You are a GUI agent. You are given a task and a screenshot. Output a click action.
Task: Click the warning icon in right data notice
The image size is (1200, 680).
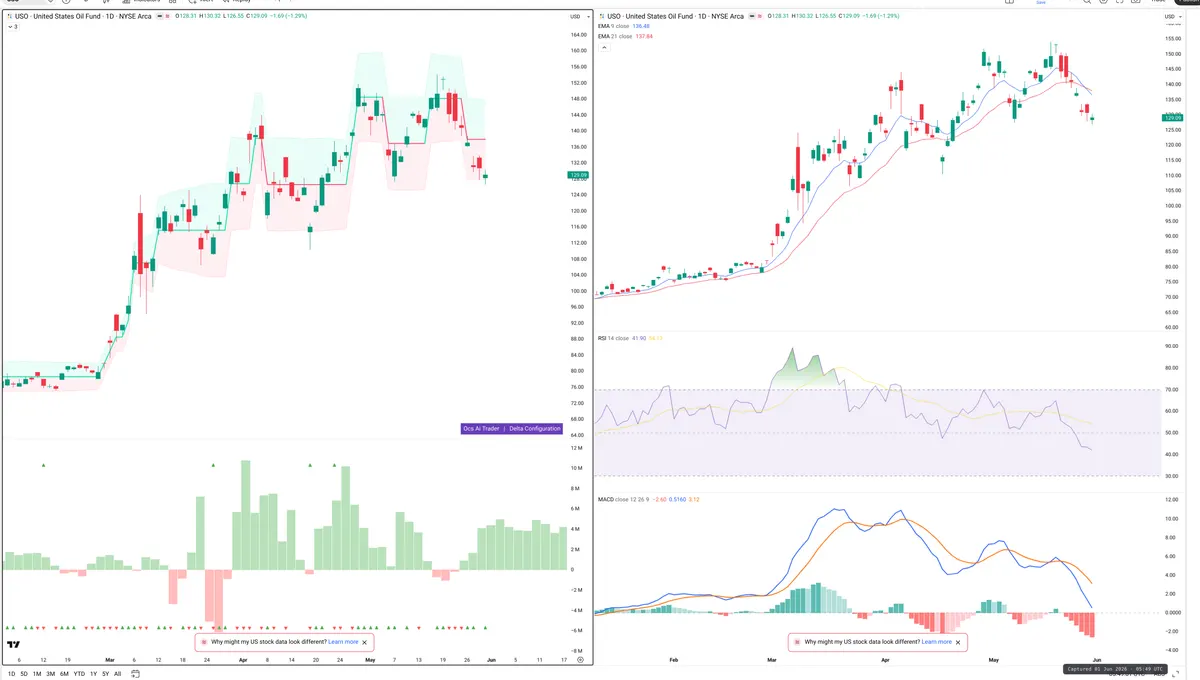pyautogui.click(x=797, y=642)
